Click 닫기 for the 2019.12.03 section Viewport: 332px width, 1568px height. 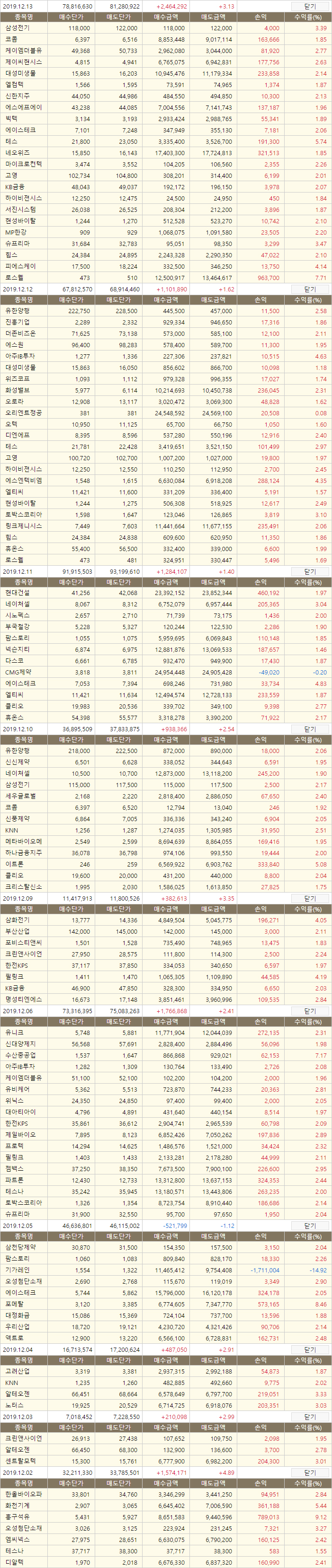(309, 1417)
